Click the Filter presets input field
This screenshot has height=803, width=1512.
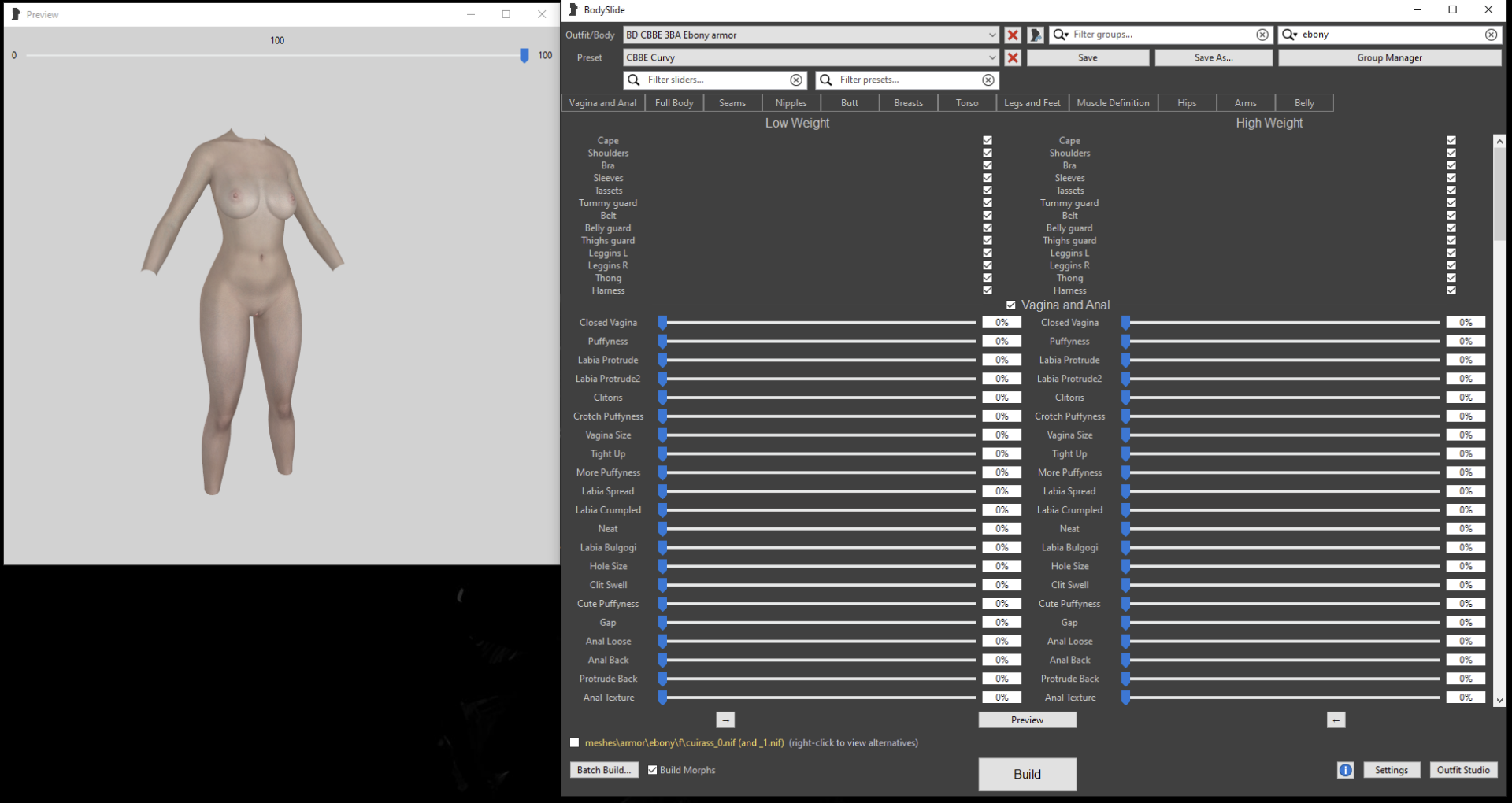908,80
